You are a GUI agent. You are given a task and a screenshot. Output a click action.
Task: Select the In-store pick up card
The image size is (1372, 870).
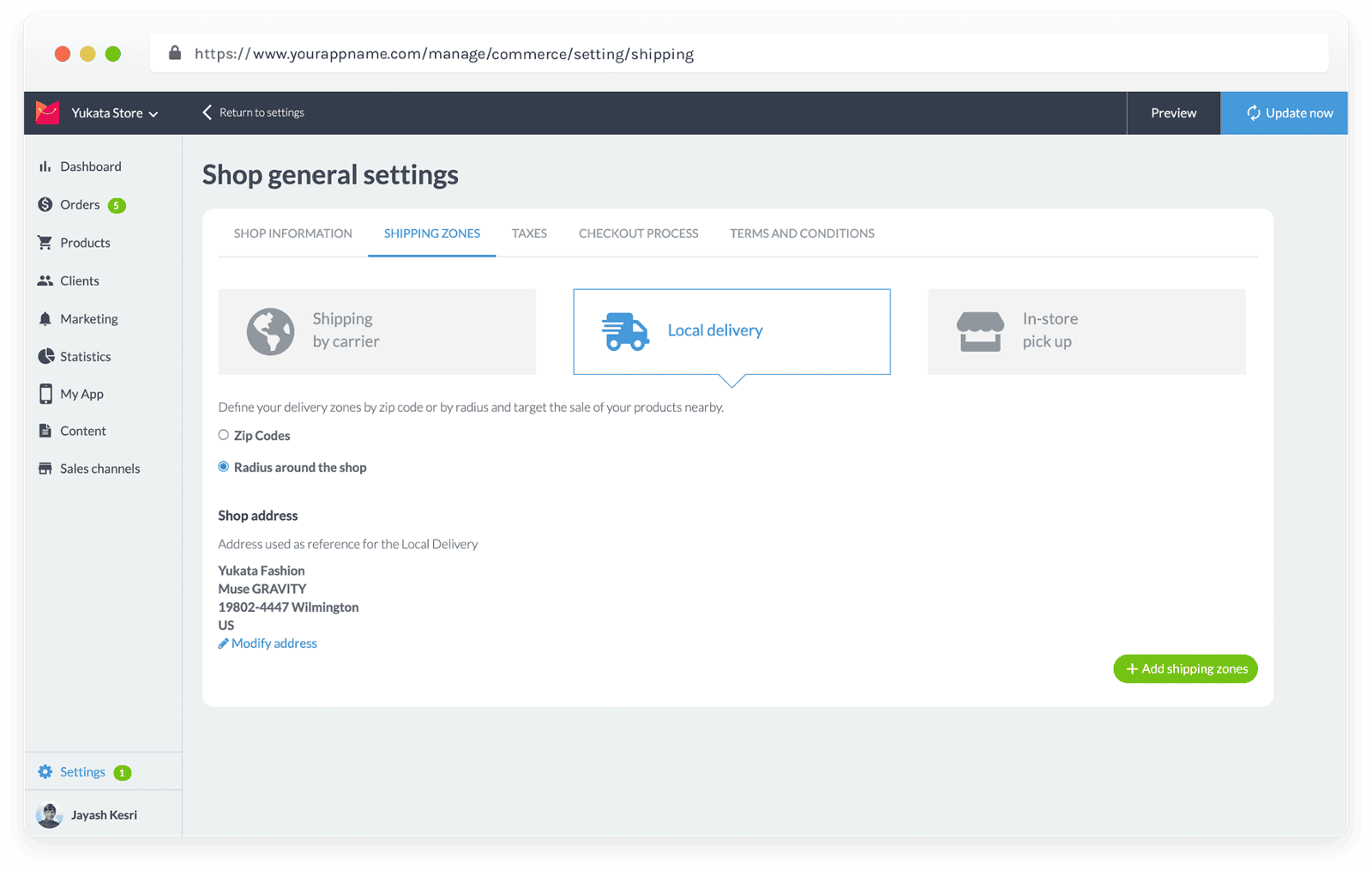[1086, 331]
